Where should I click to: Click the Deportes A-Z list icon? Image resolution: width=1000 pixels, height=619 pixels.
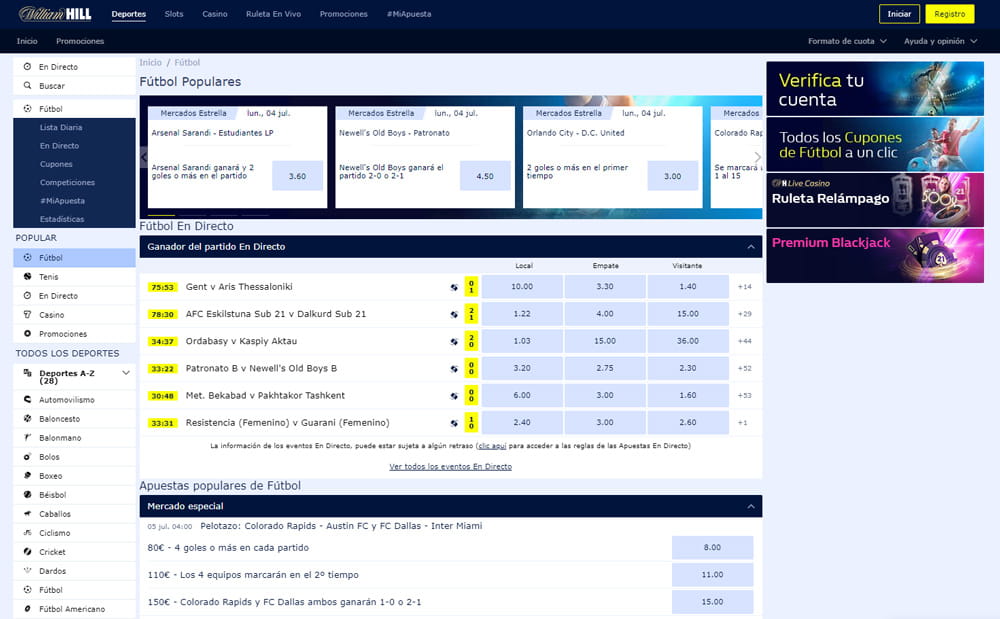[27, 373]
